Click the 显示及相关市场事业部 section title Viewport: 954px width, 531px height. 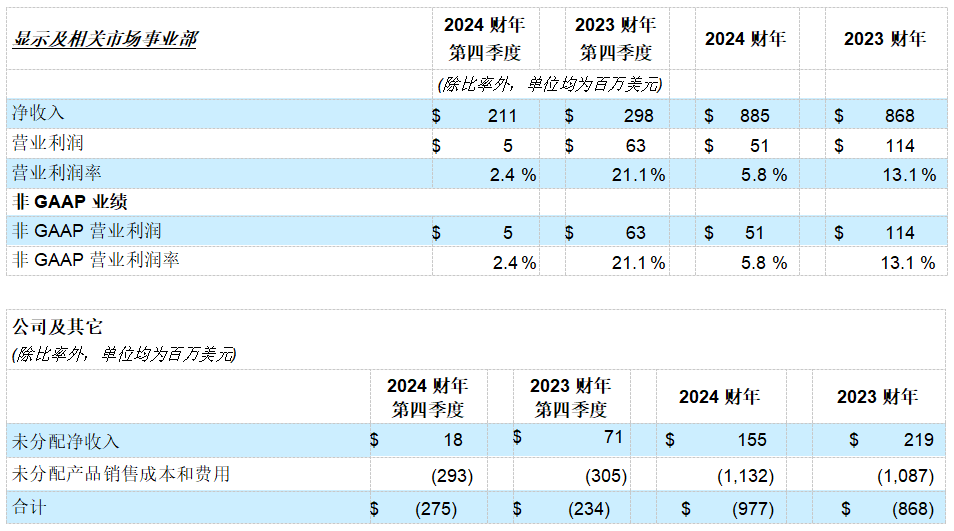104,39
